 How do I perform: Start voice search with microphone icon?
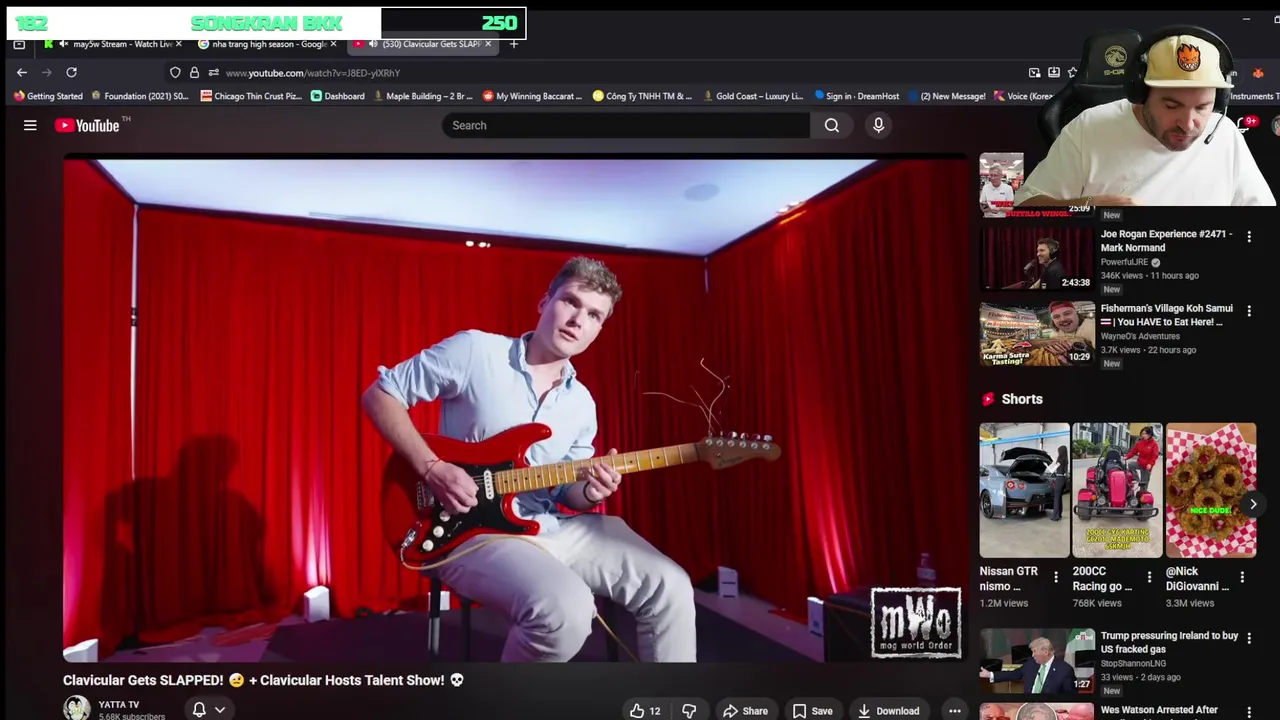pyautogui.click(x=878, y=125)
